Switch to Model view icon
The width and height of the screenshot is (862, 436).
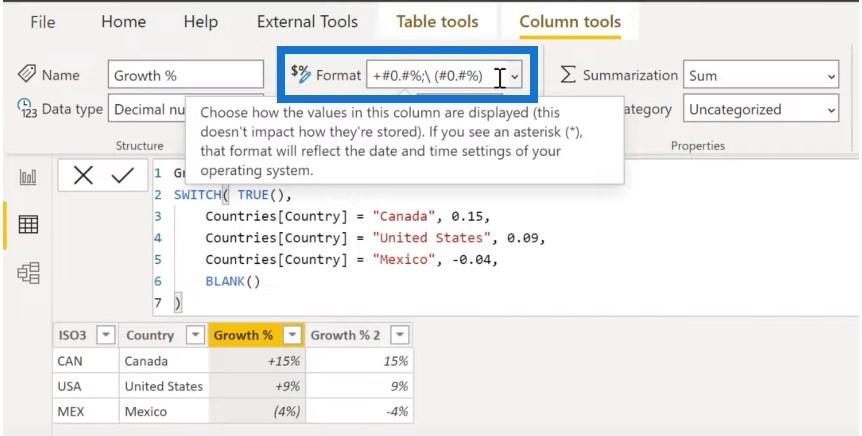(x=28, y=273)
